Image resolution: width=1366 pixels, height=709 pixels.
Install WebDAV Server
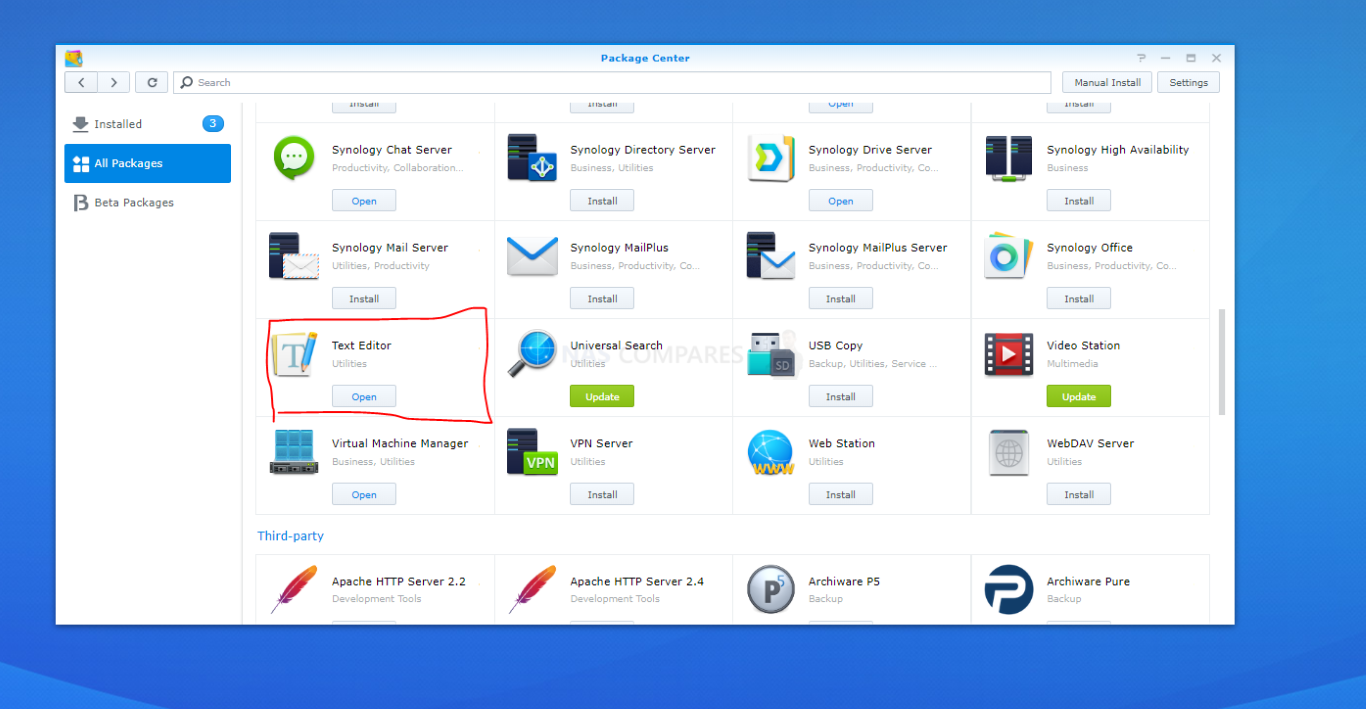click(1079, 495)
